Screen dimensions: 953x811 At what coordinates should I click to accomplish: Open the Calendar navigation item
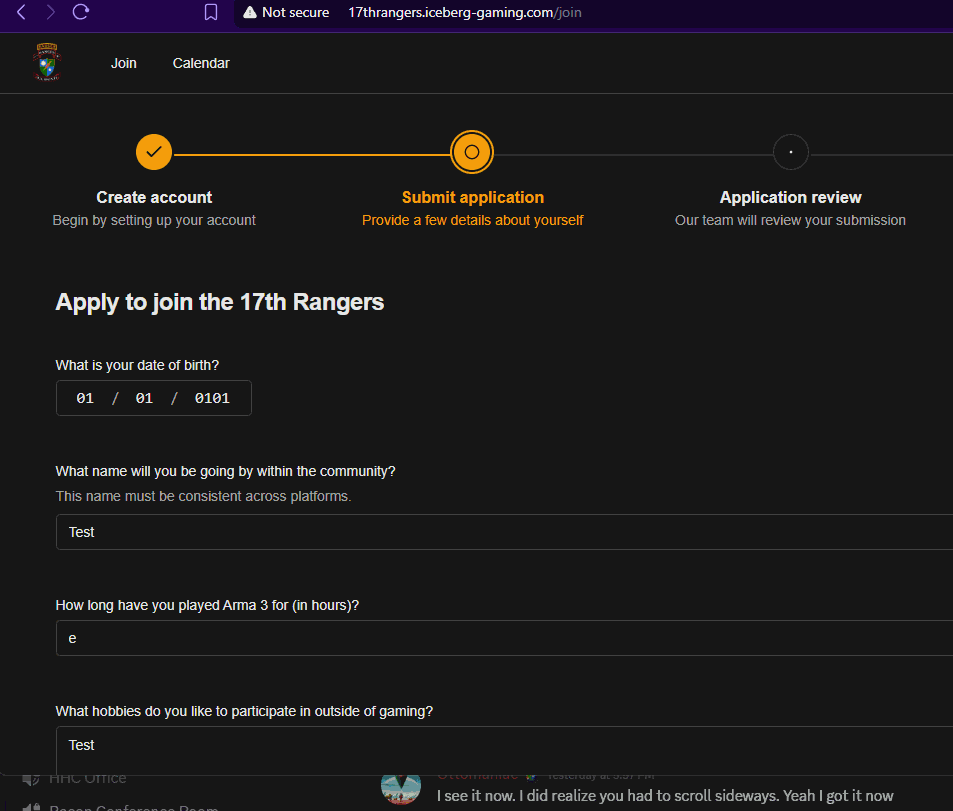[x=201, y=63]
